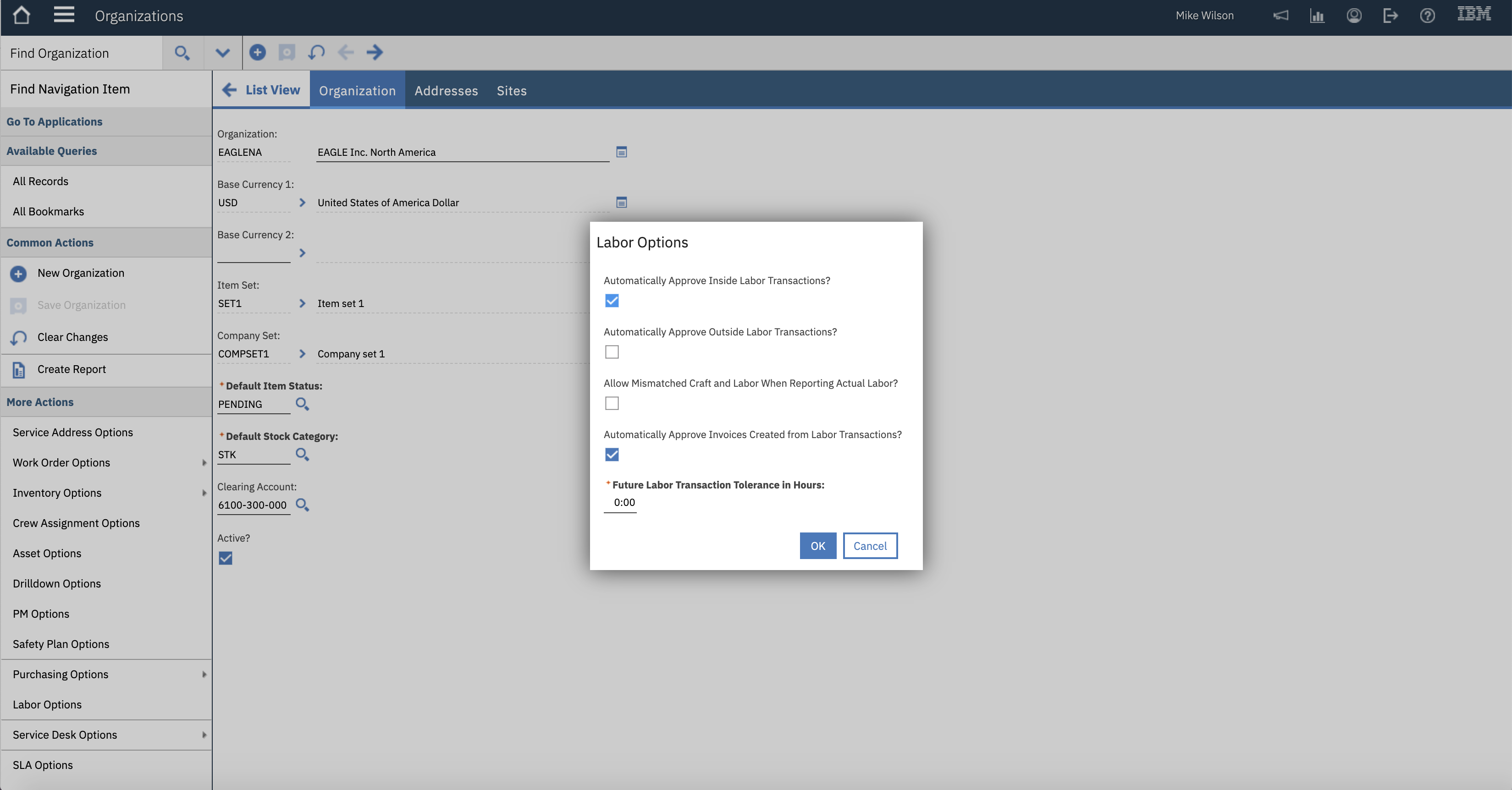Switch to the Addresses tab
Screen dimensions: 1512x790
(x=446, y=90)
